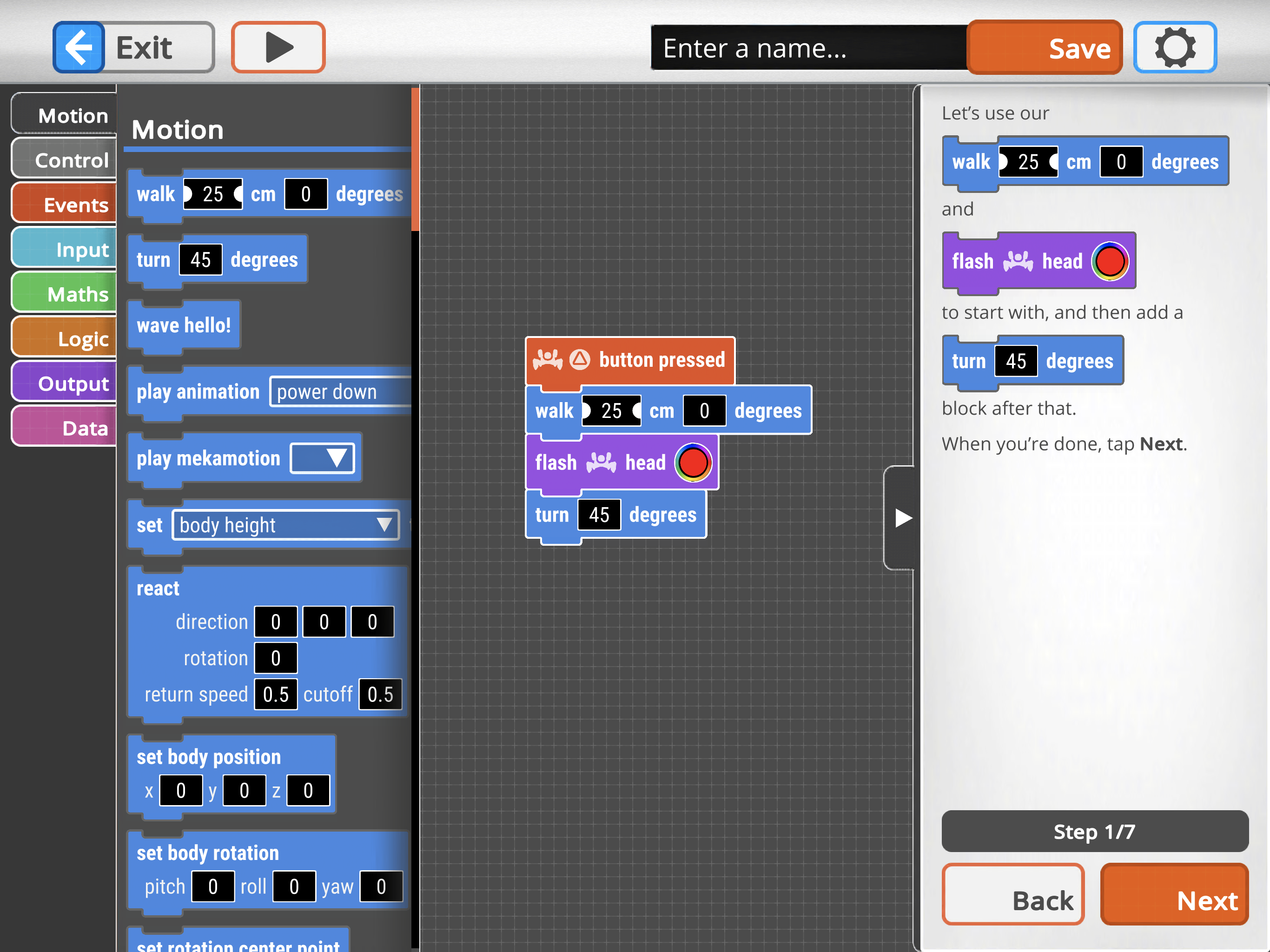Edit the body position x value
The height and width of the screenshot is (952, 1270).
[x=181, y=791]
